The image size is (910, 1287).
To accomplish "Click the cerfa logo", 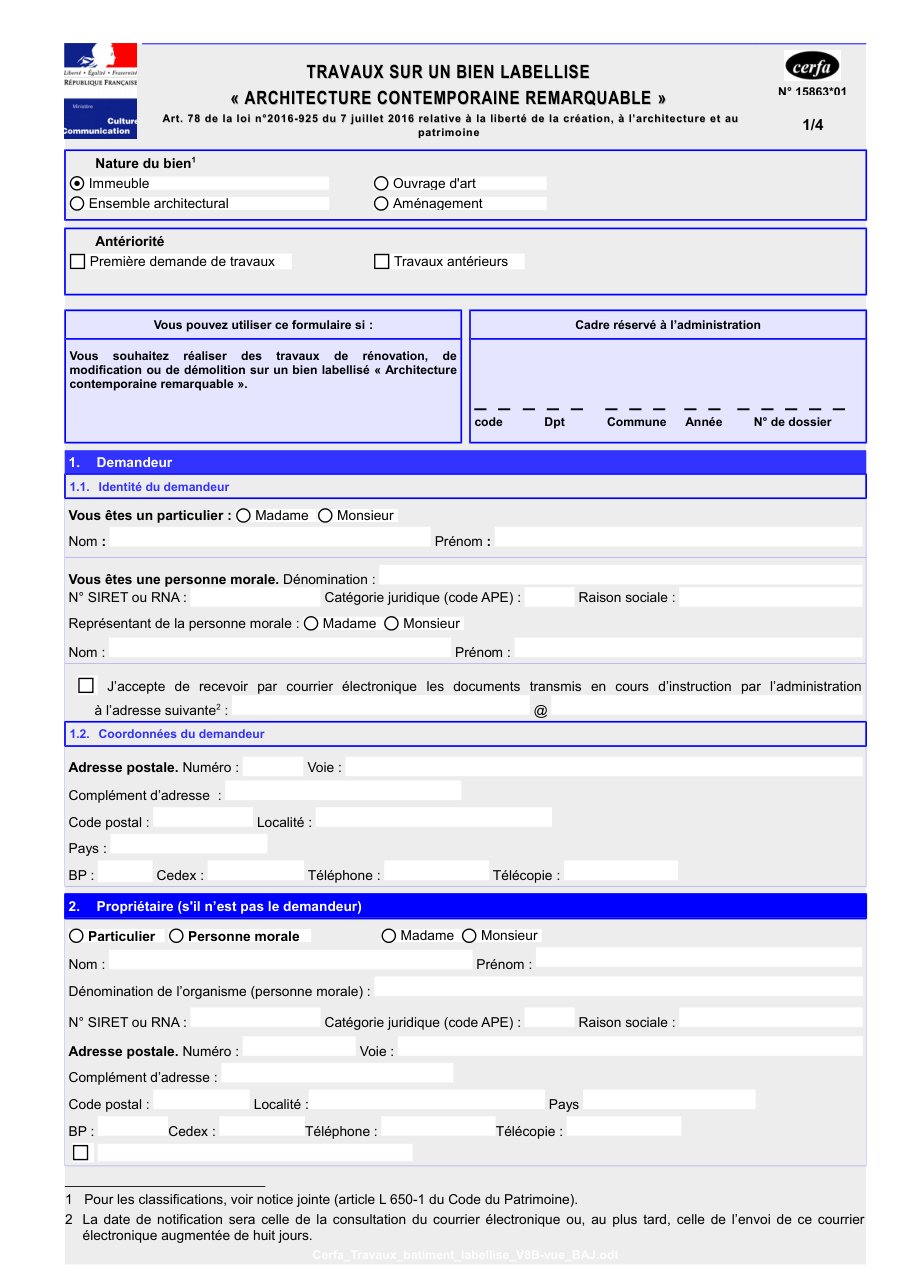I will 812,67.
